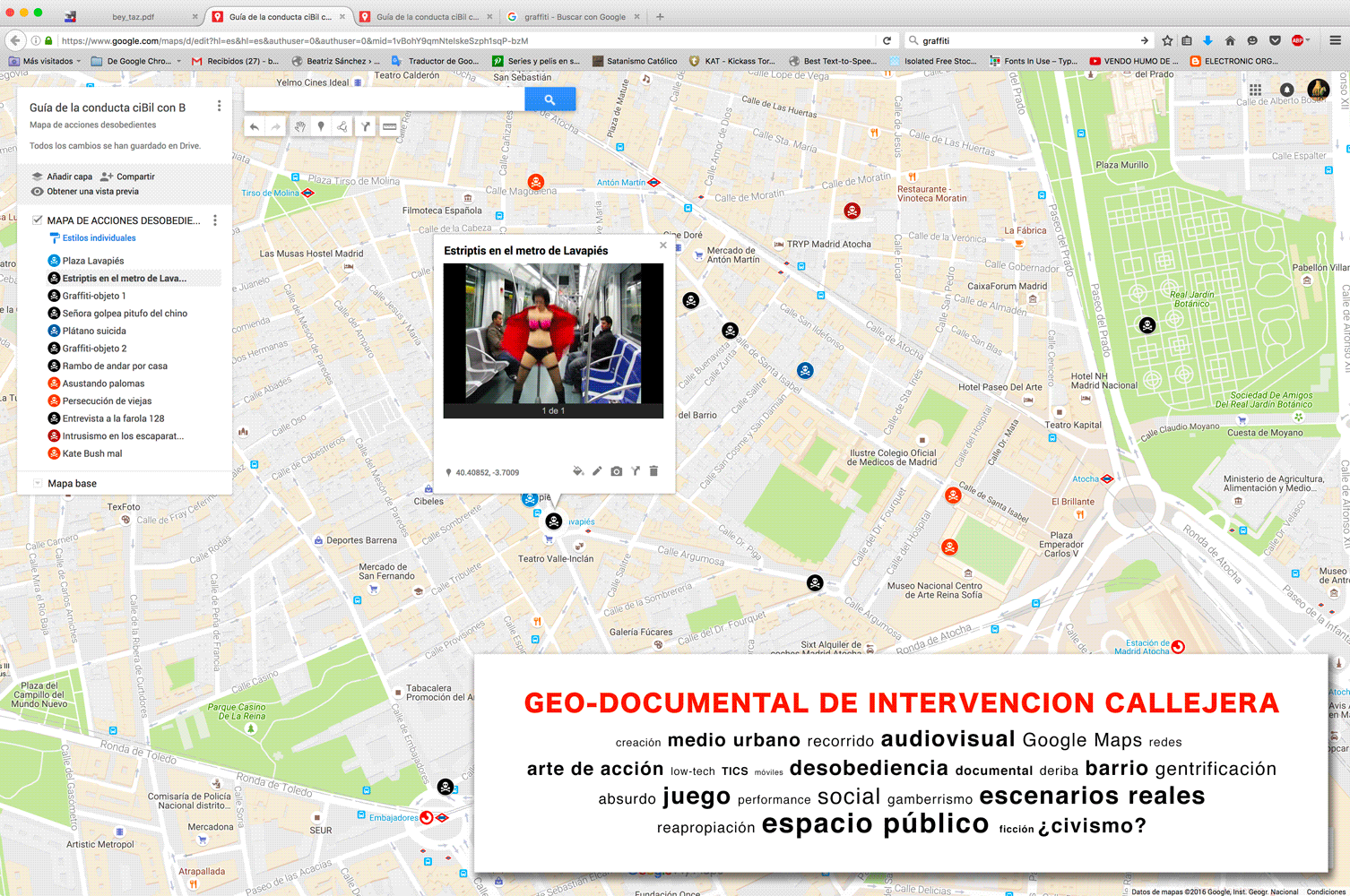Click the Compartir button

point(128,177)
